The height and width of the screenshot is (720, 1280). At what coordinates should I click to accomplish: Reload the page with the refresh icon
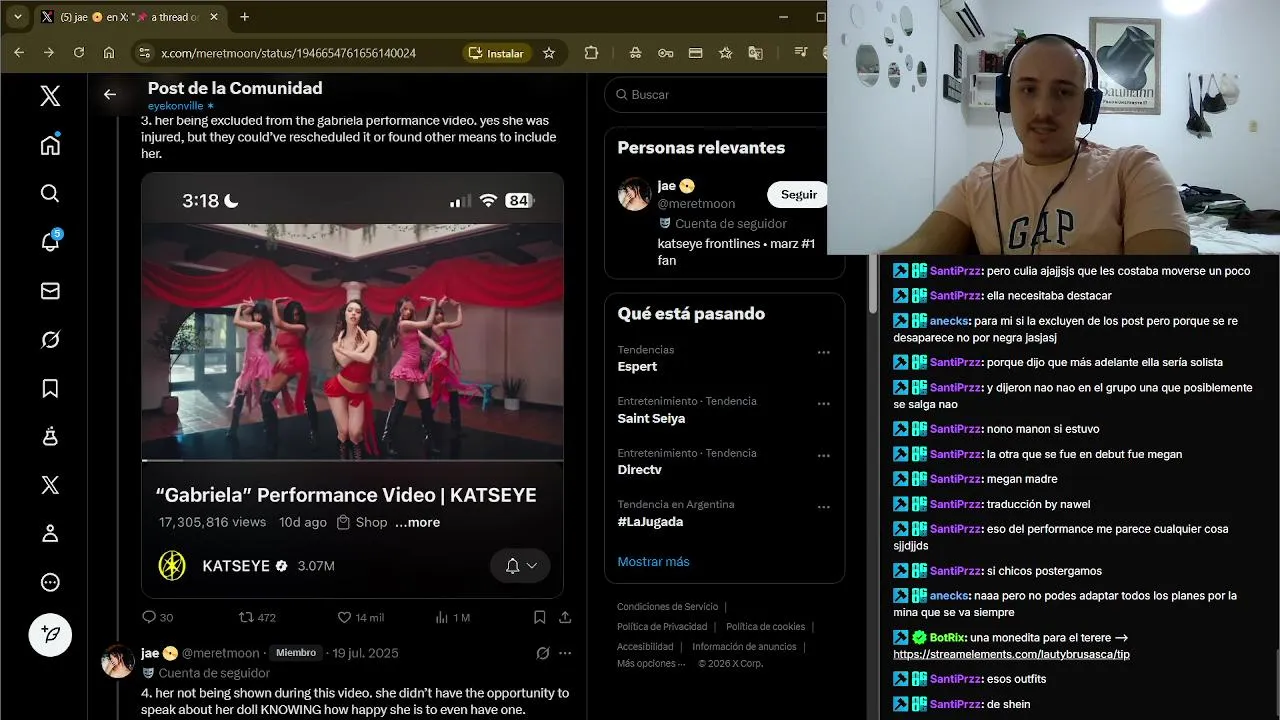tap(79, 53)
